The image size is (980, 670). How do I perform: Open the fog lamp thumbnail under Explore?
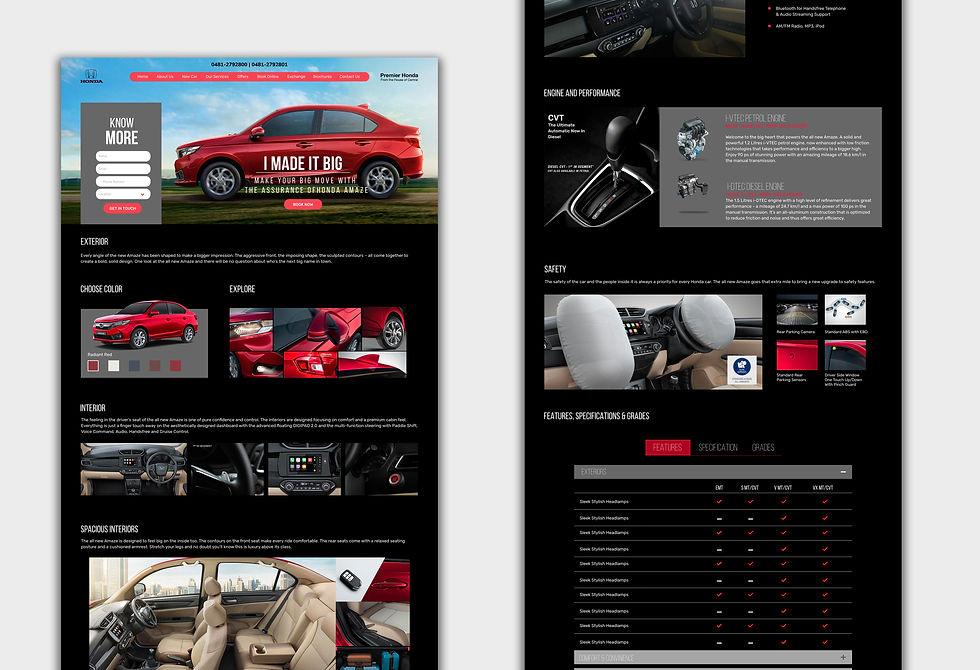(x=256, y=364)
